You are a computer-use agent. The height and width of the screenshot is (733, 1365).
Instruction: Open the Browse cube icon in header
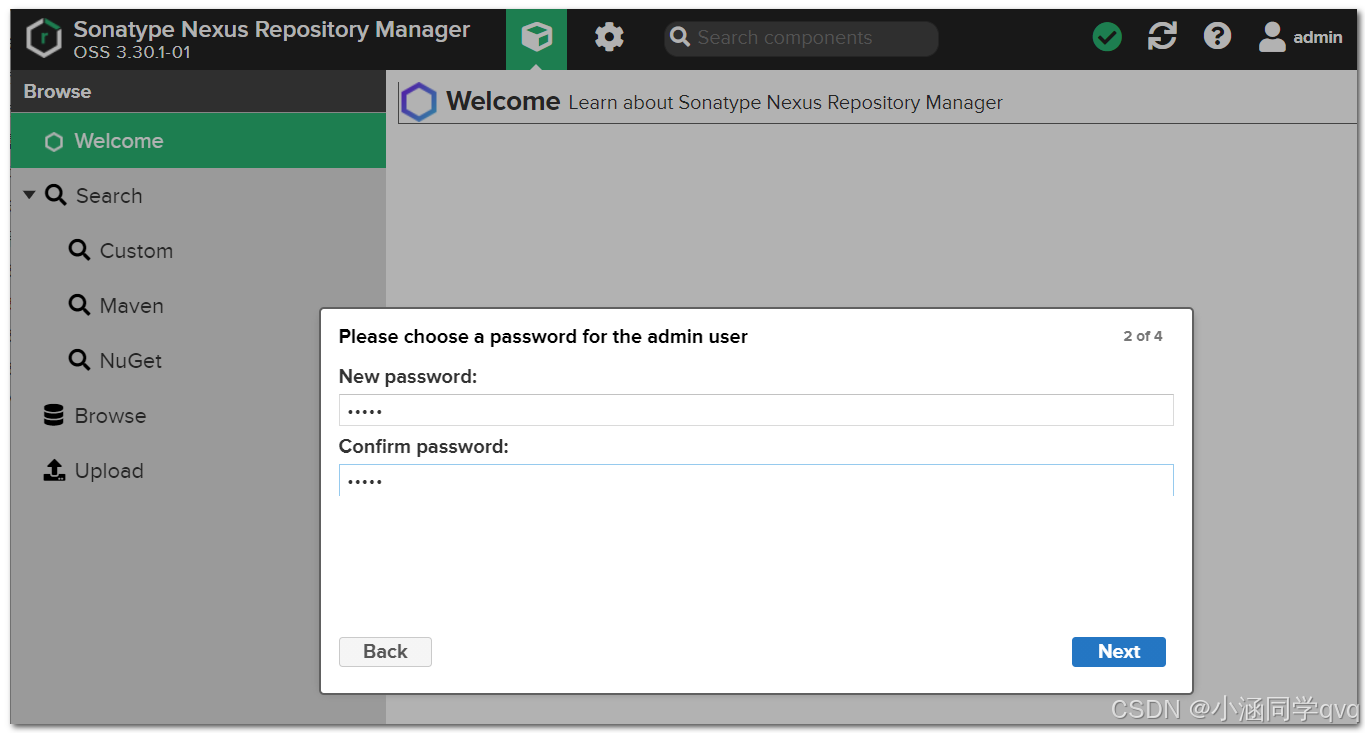(x=536, y=39)
